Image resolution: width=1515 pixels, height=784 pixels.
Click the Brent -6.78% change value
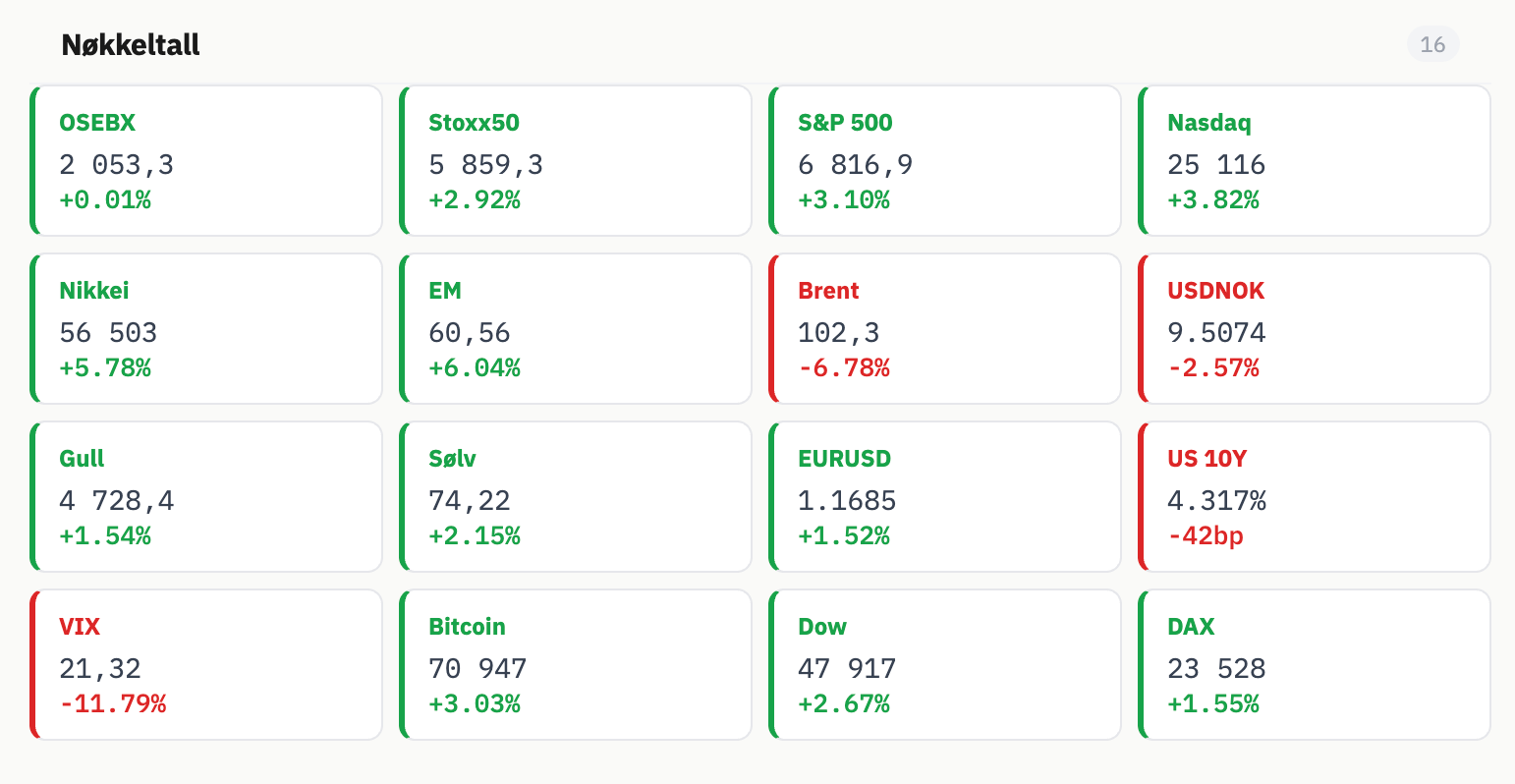[844, 368]
